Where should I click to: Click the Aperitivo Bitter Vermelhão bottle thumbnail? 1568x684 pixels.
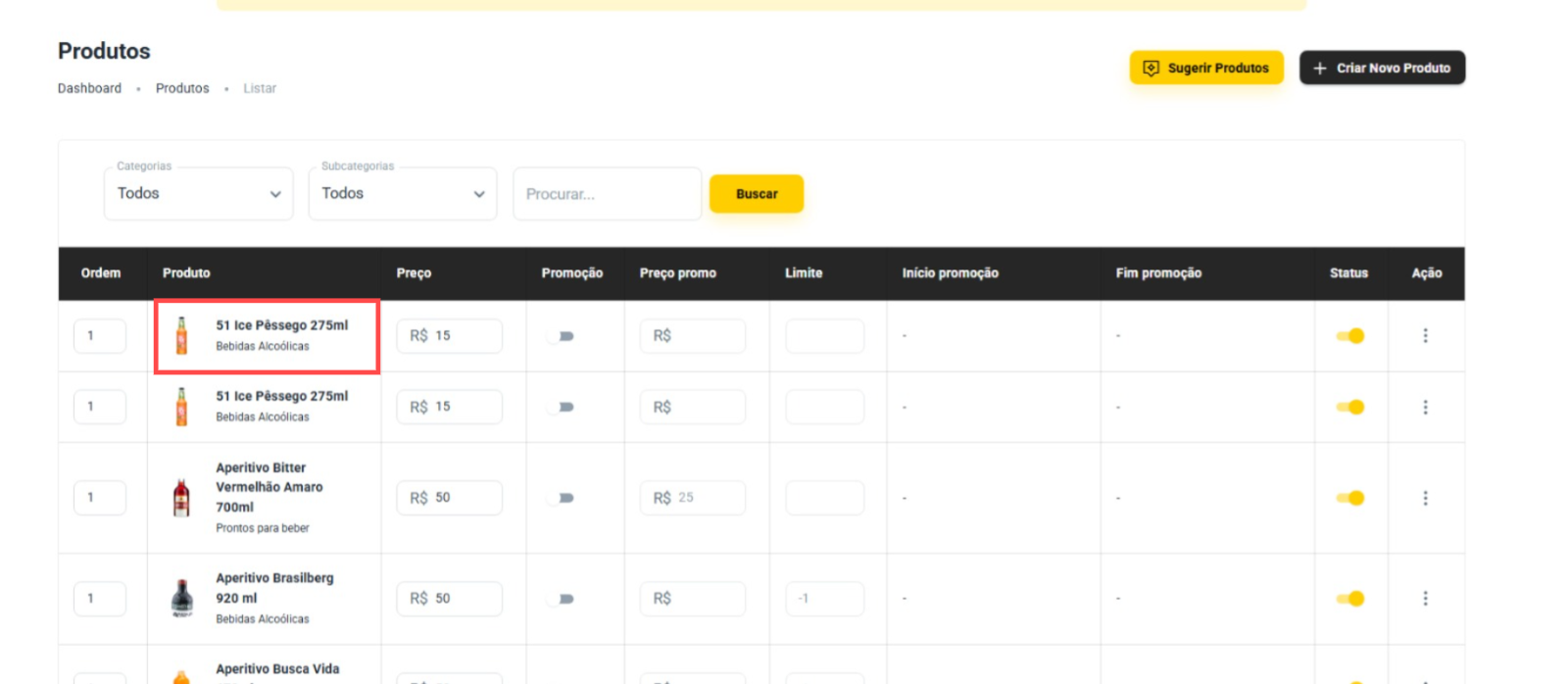click(x=181, y=498)
